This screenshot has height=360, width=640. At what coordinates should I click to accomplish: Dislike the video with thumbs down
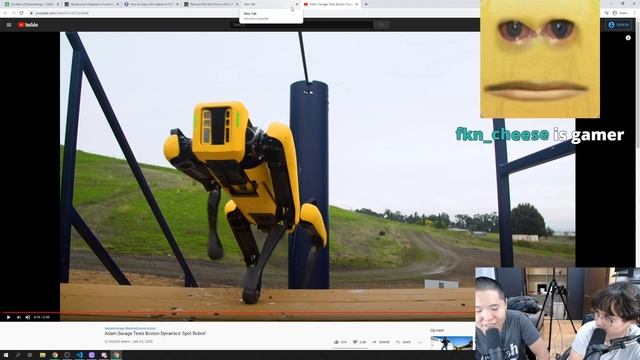359,342
